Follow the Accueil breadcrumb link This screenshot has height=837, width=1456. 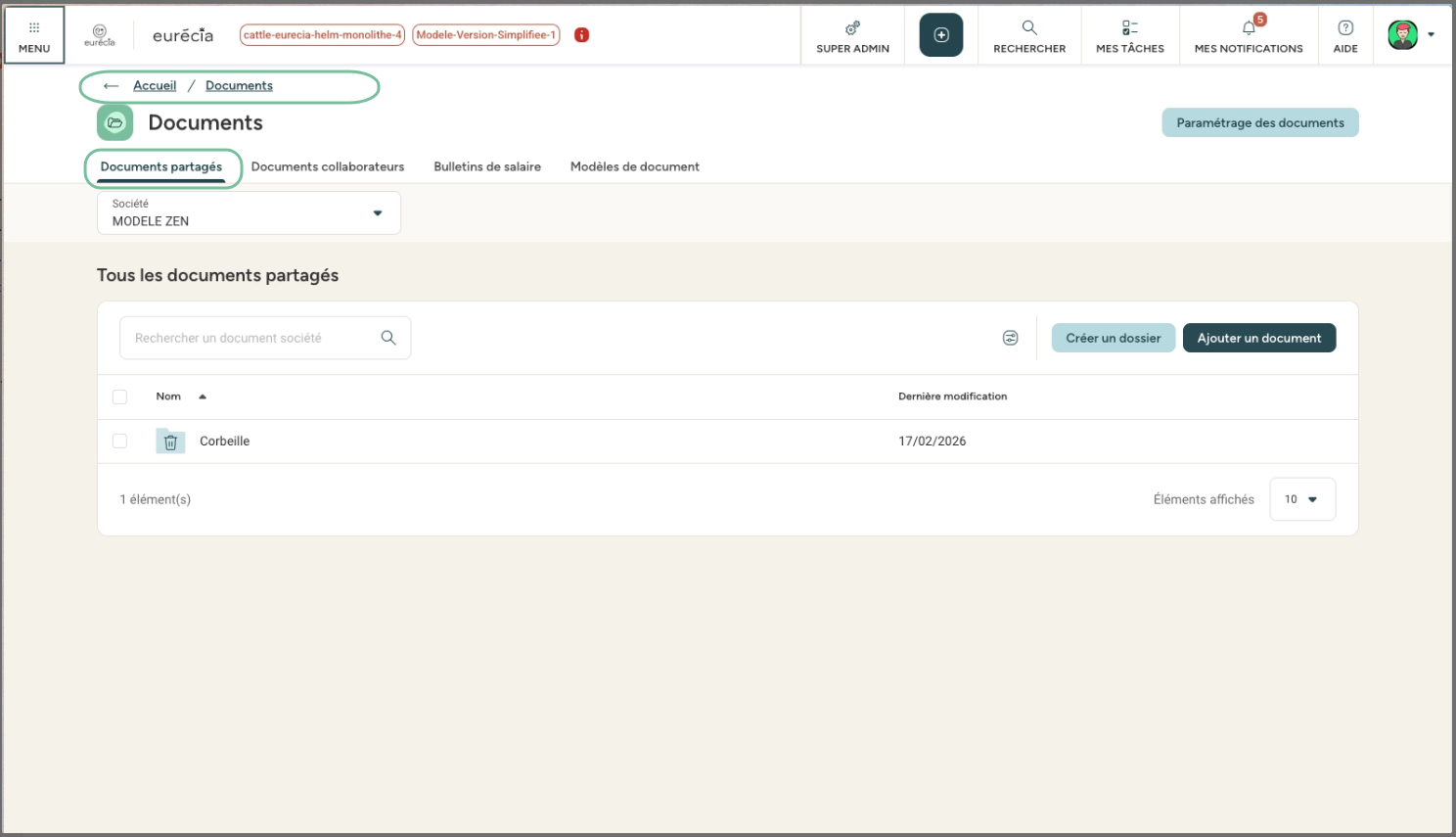tap(155, 86)
